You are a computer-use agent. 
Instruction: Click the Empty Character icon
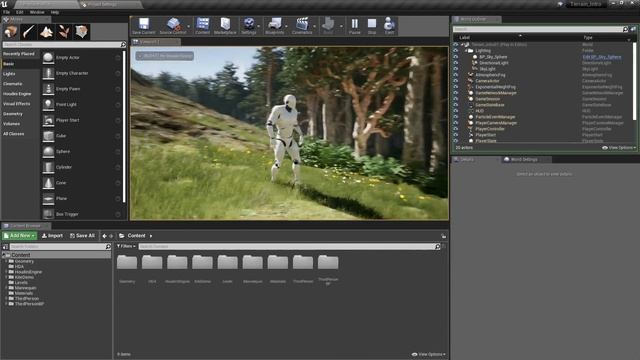(x=48, y=73)
